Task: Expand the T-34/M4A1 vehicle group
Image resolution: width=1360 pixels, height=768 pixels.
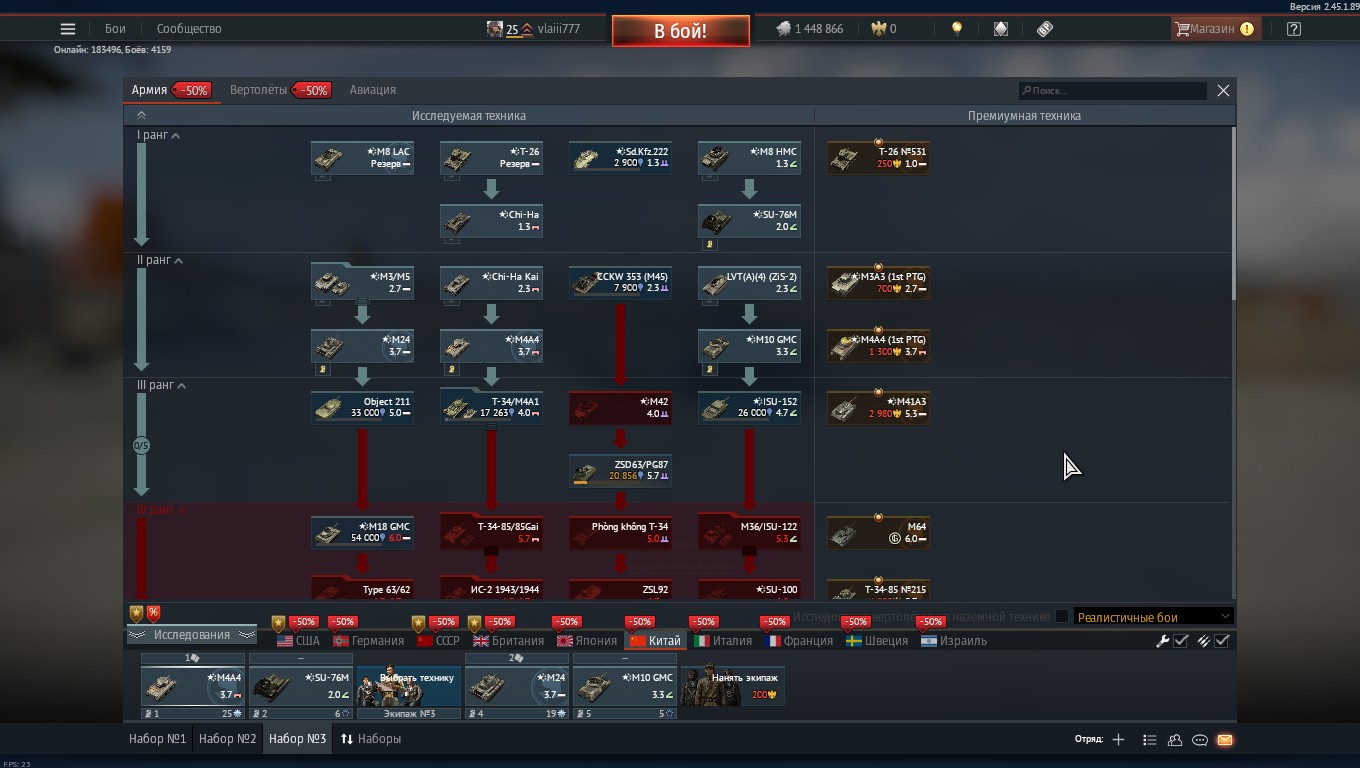Action: (x=491, y=408)
